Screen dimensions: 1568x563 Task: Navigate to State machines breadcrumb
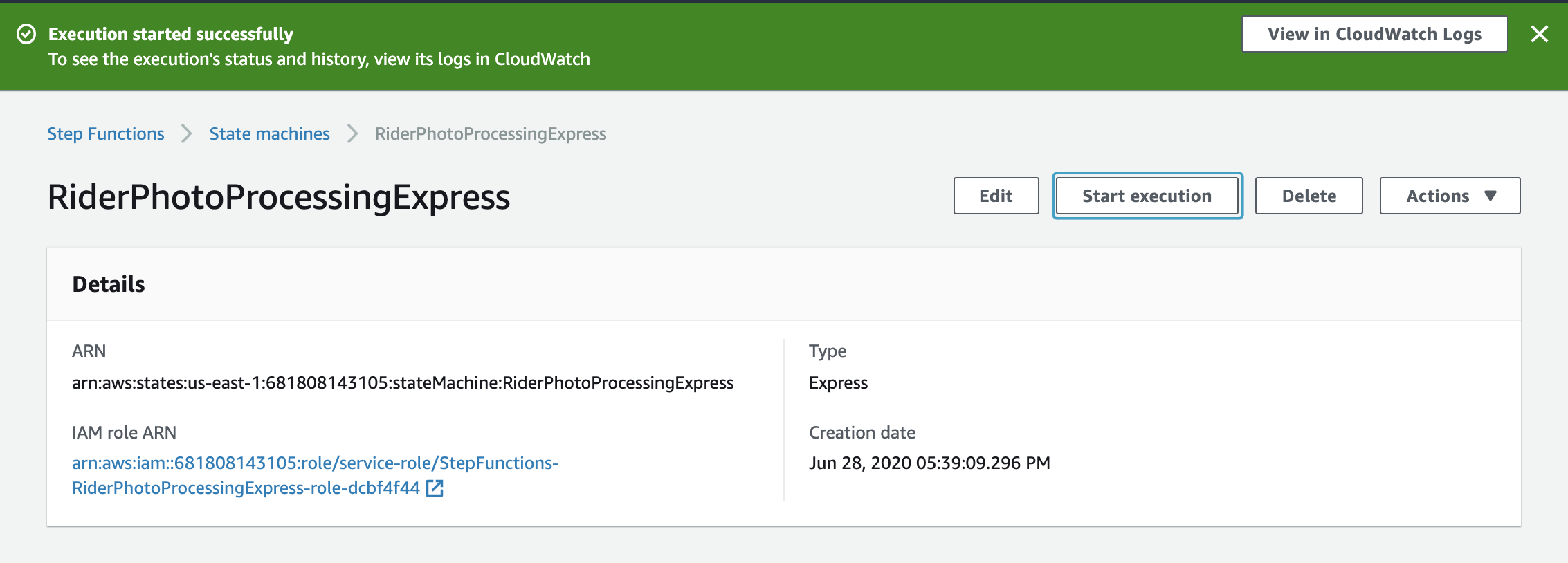click(x=270, y=133)
